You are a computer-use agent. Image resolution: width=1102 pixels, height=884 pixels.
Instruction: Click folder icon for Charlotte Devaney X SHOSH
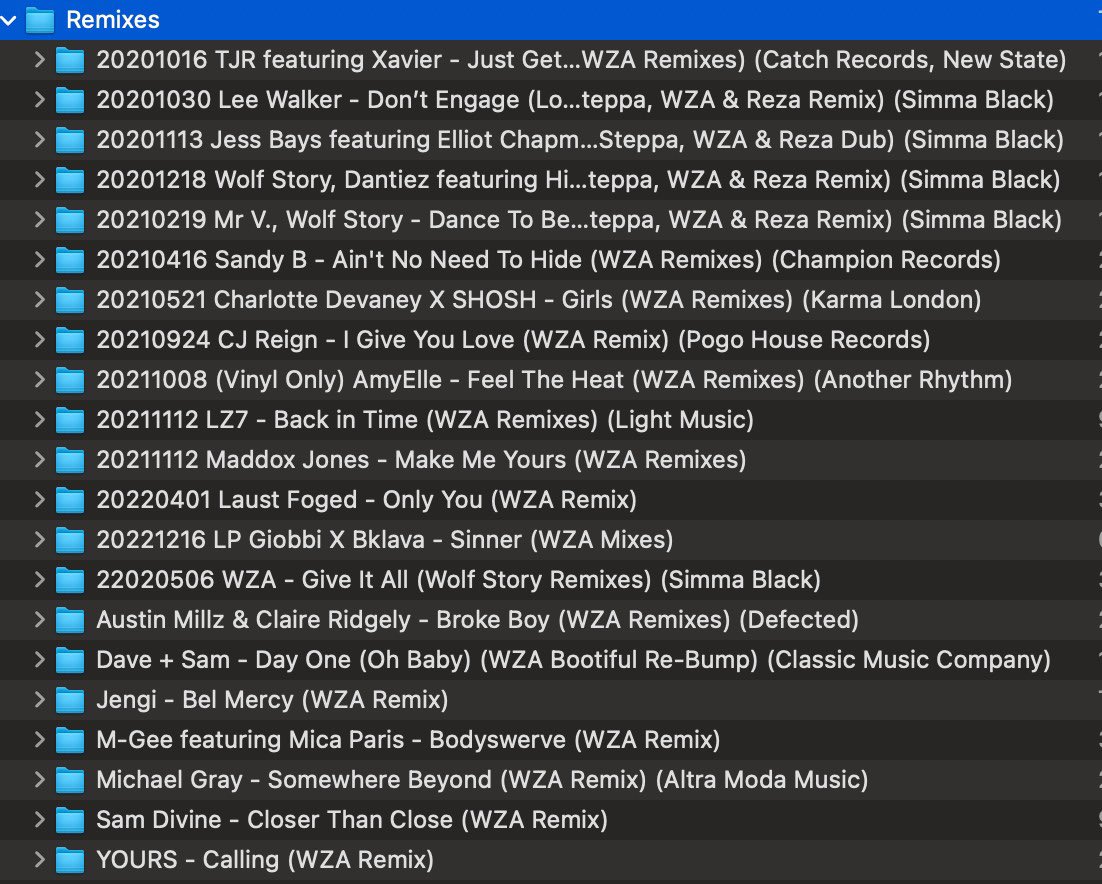click(70, 301)
